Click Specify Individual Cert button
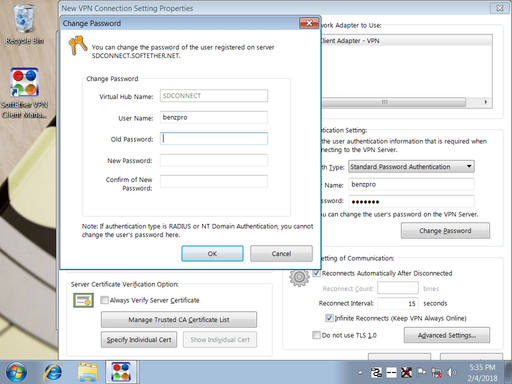 pos(139,340)
